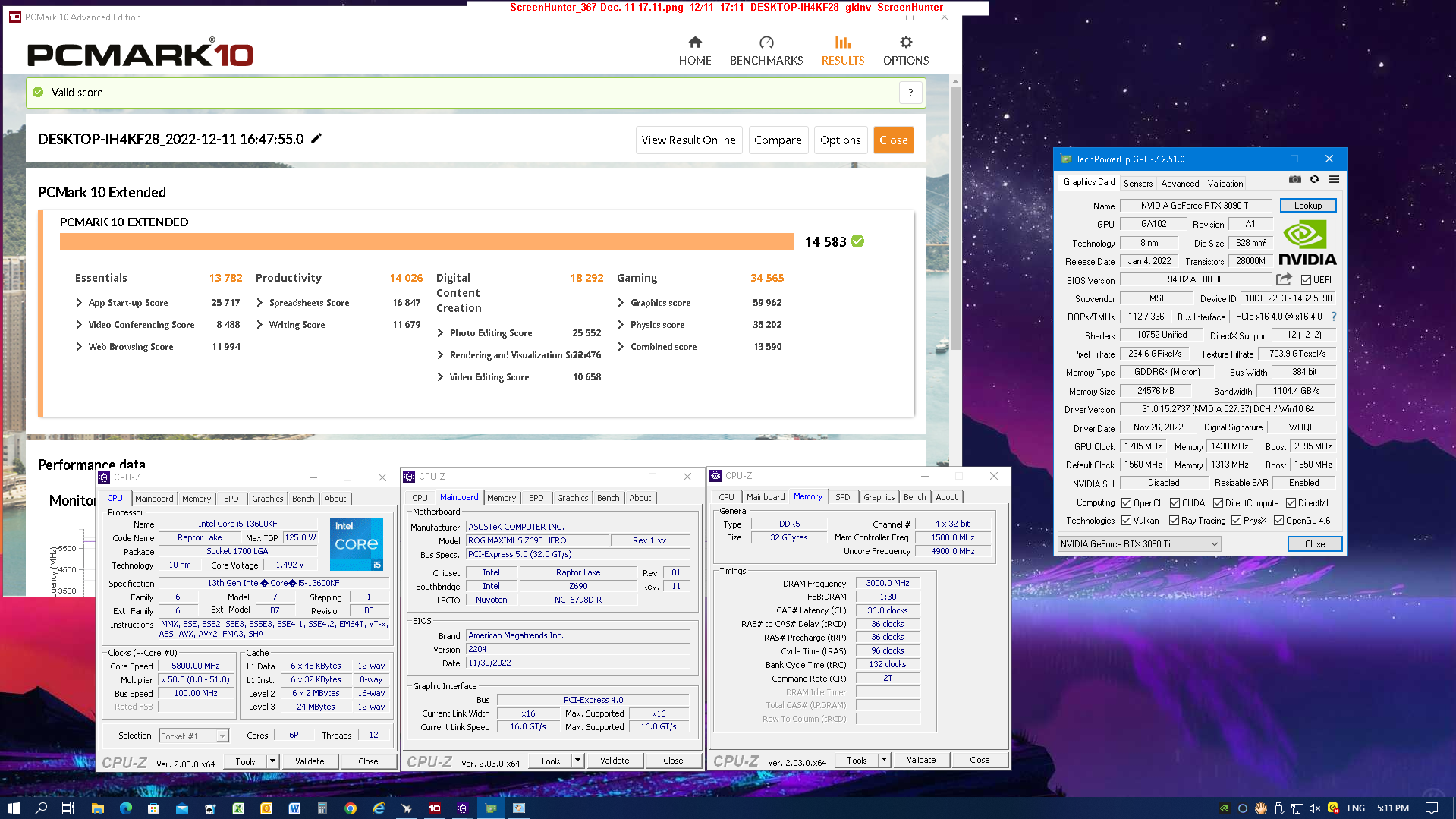The height and width of the screenshot is (819, 1456).
Task: Open Google Chrome from taskbar
Action: (351, 808)
